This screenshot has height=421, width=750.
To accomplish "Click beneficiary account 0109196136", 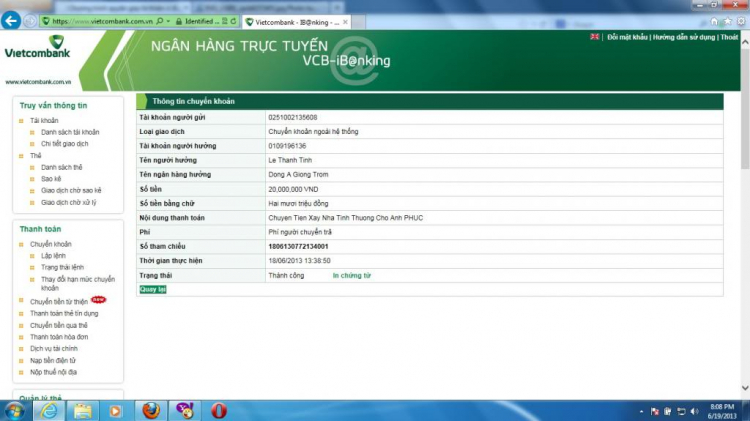I will [287, 146].
